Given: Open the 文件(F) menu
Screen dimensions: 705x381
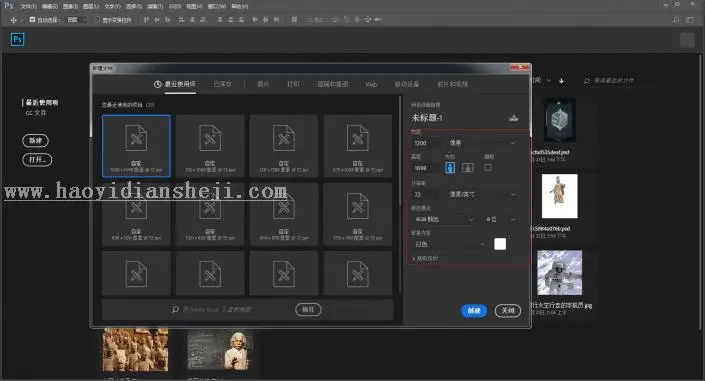Looking at the screenshot, I should point(28,6).
